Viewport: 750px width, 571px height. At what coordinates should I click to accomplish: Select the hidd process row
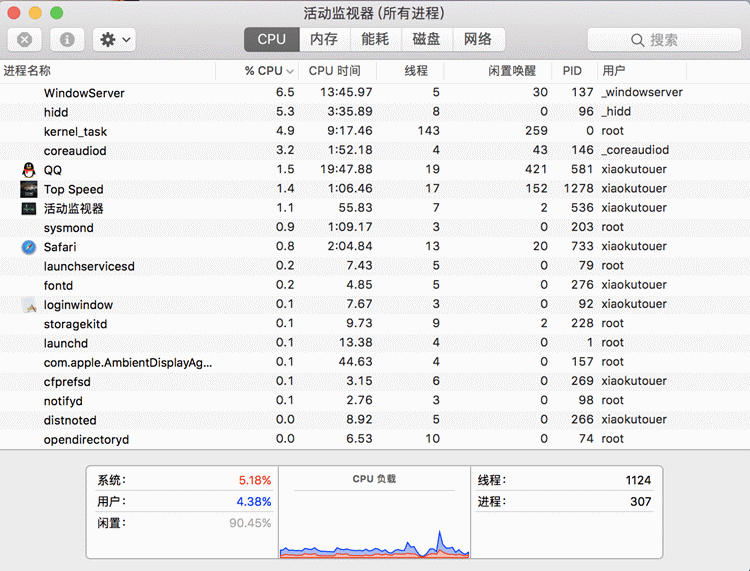click(x=375, y=112)
